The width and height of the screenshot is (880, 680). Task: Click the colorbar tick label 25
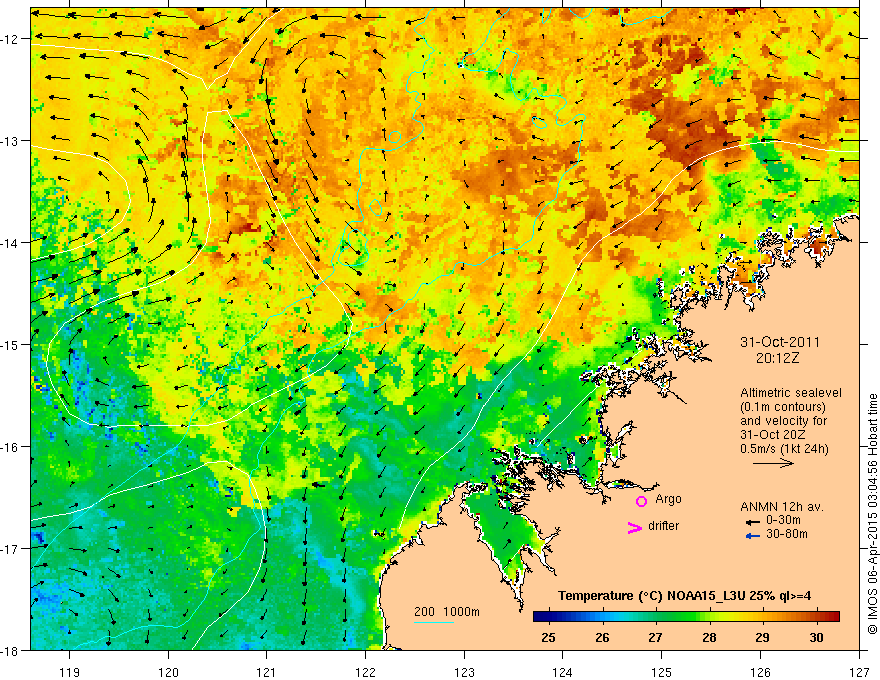coord(548,638)
